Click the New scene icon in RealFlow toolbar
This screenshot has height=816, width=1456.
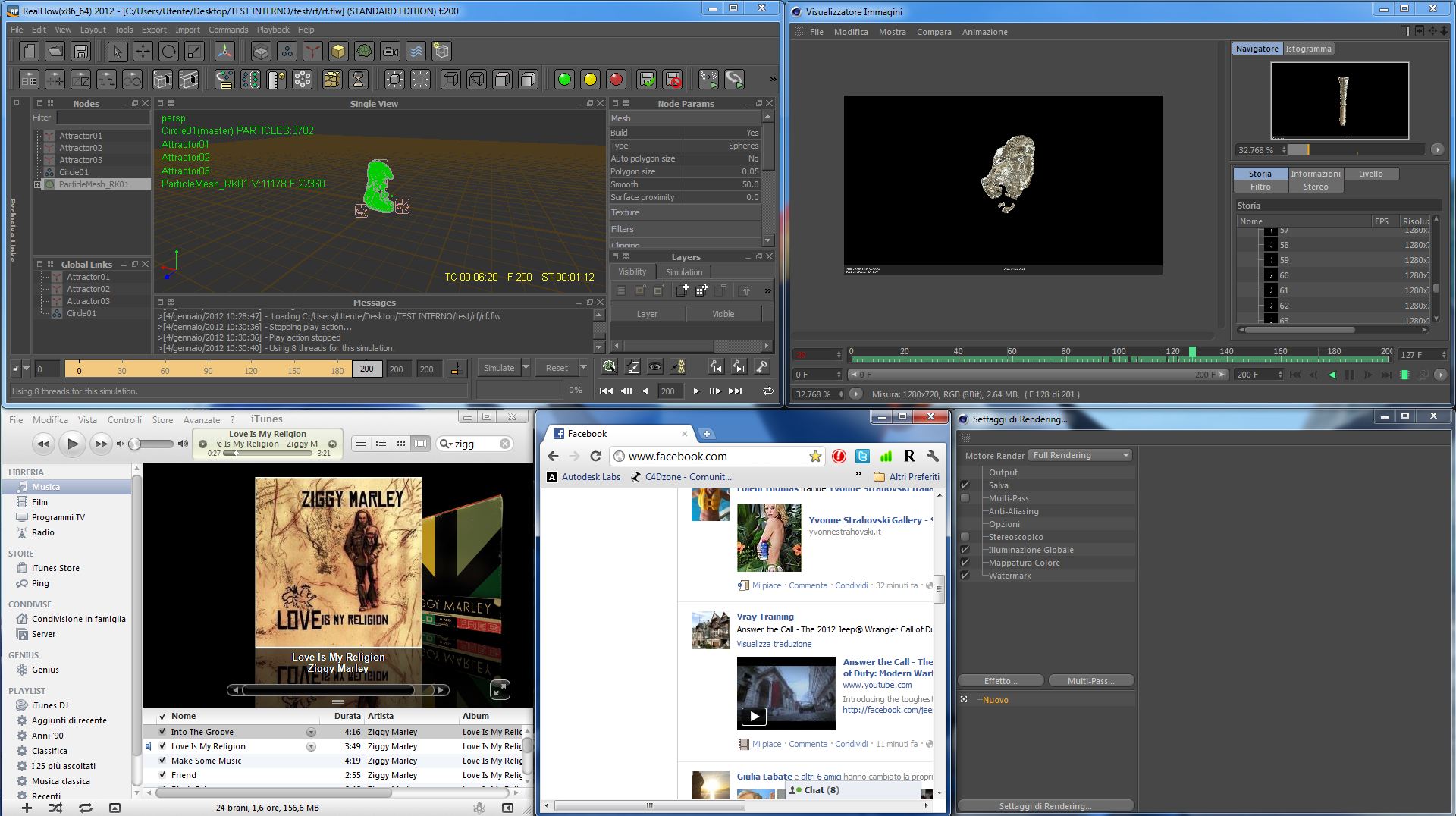(x=29, y=52)
